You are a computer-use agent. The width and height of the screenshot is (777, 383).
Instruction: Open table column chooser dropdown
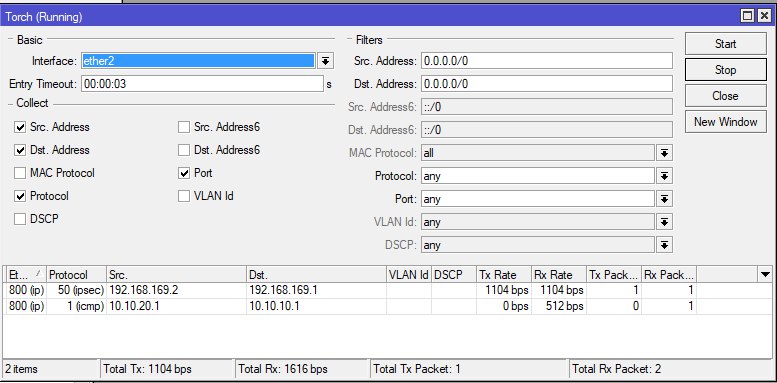coord(765,274)
